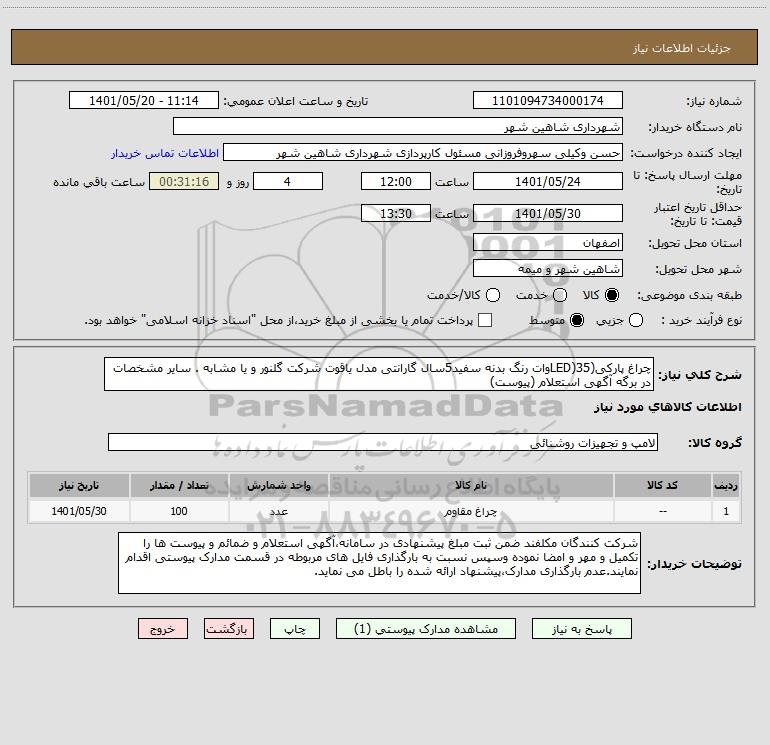Click the ردیف column header
This screenshot has width=770, height=745.
click(726, 485)
